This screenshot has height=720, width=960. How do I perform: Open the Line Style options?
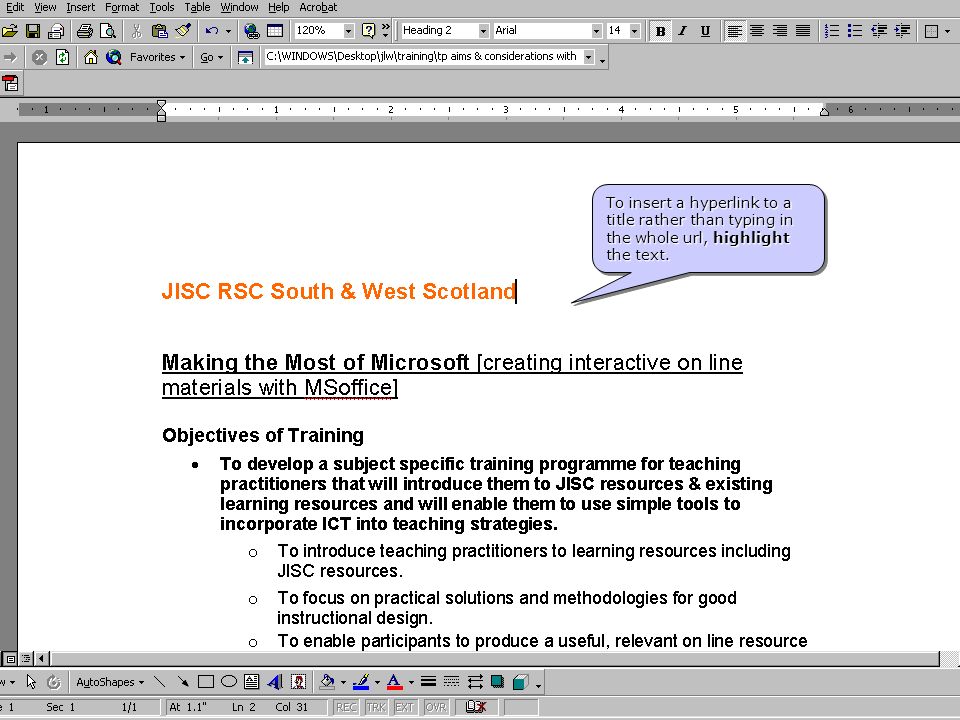tap(429, 681)
